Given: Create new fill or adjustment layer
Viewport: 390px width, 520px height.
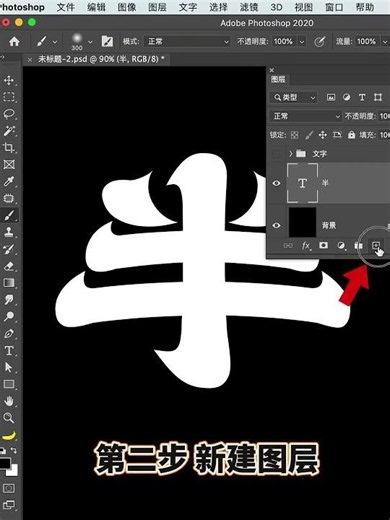Looking at the screenshot, I should [341, 246].
